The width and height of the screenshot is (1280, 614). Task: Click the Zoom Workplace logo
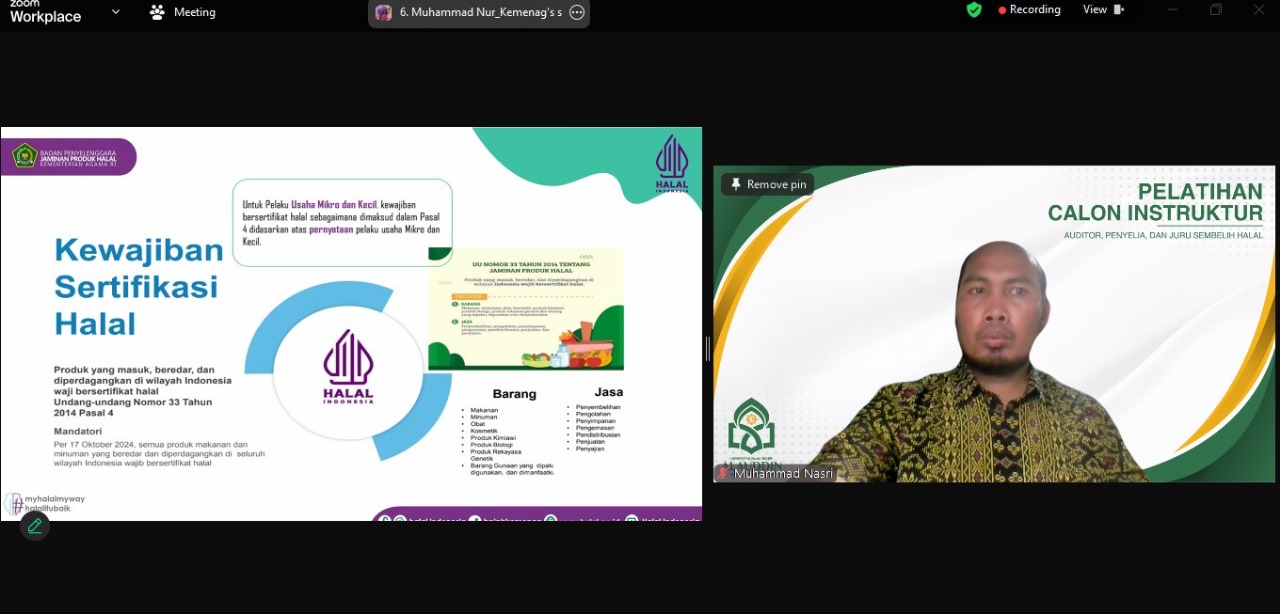tap(45, 12)
